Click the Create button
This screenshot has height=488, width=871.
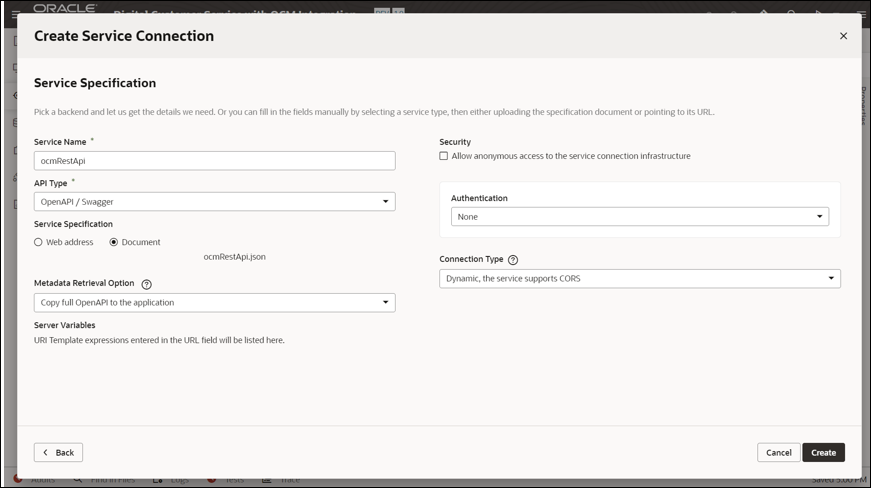[823, 452]
